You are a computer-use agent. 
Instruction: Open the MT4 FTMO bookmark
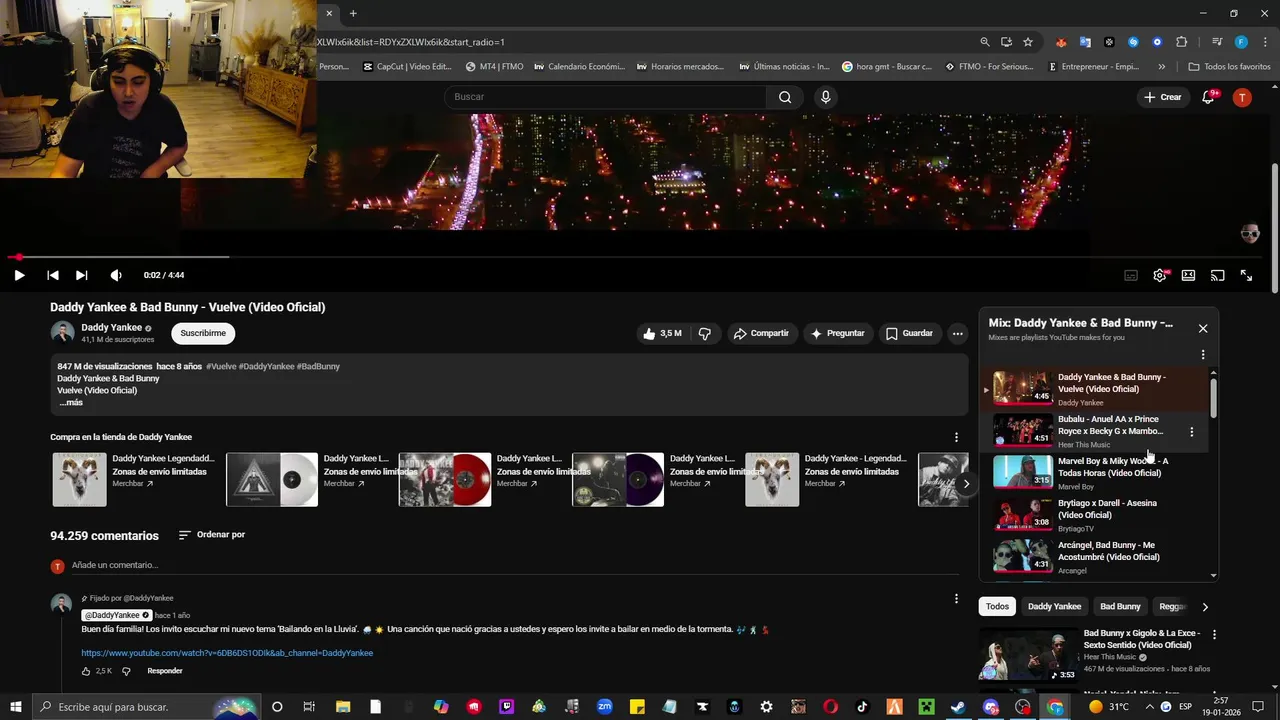[x=495, y=67]
